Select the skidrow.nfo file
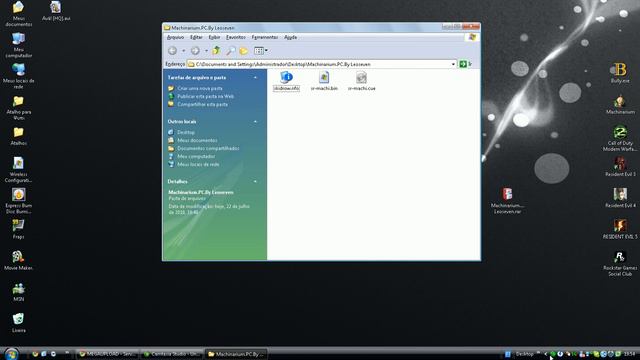This screenshot has height=360, width=640. click(287, 81)
